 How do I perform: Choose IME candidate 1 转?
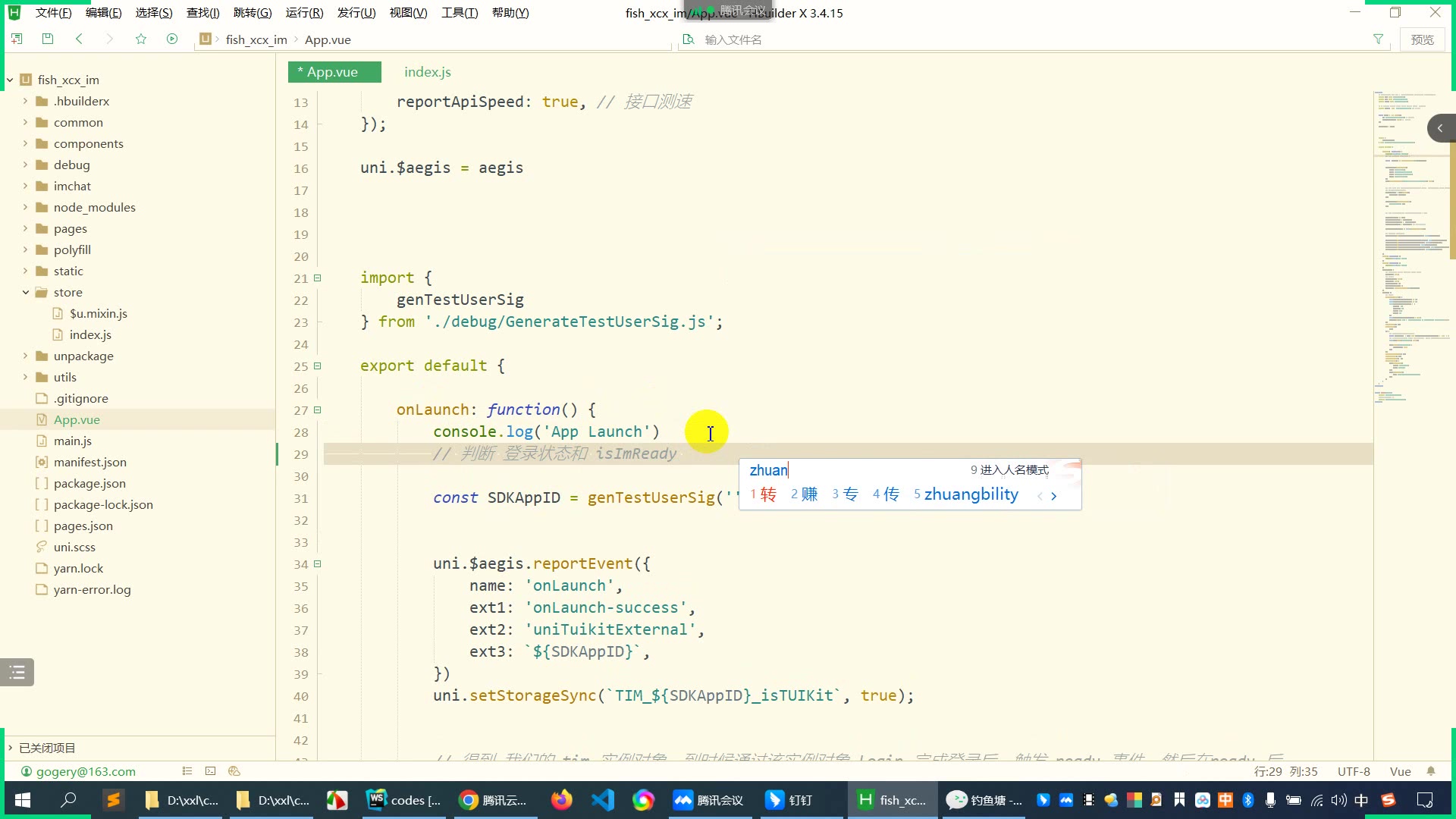click(764, 494)
